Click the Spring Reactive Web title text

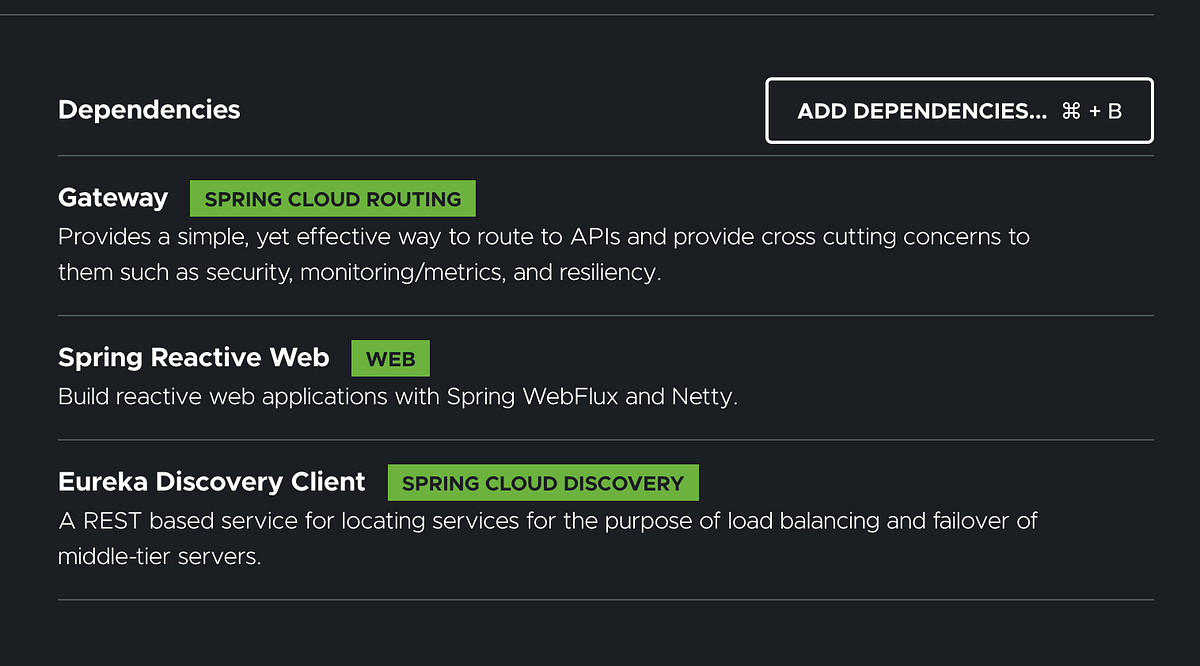tap(193, 357)
